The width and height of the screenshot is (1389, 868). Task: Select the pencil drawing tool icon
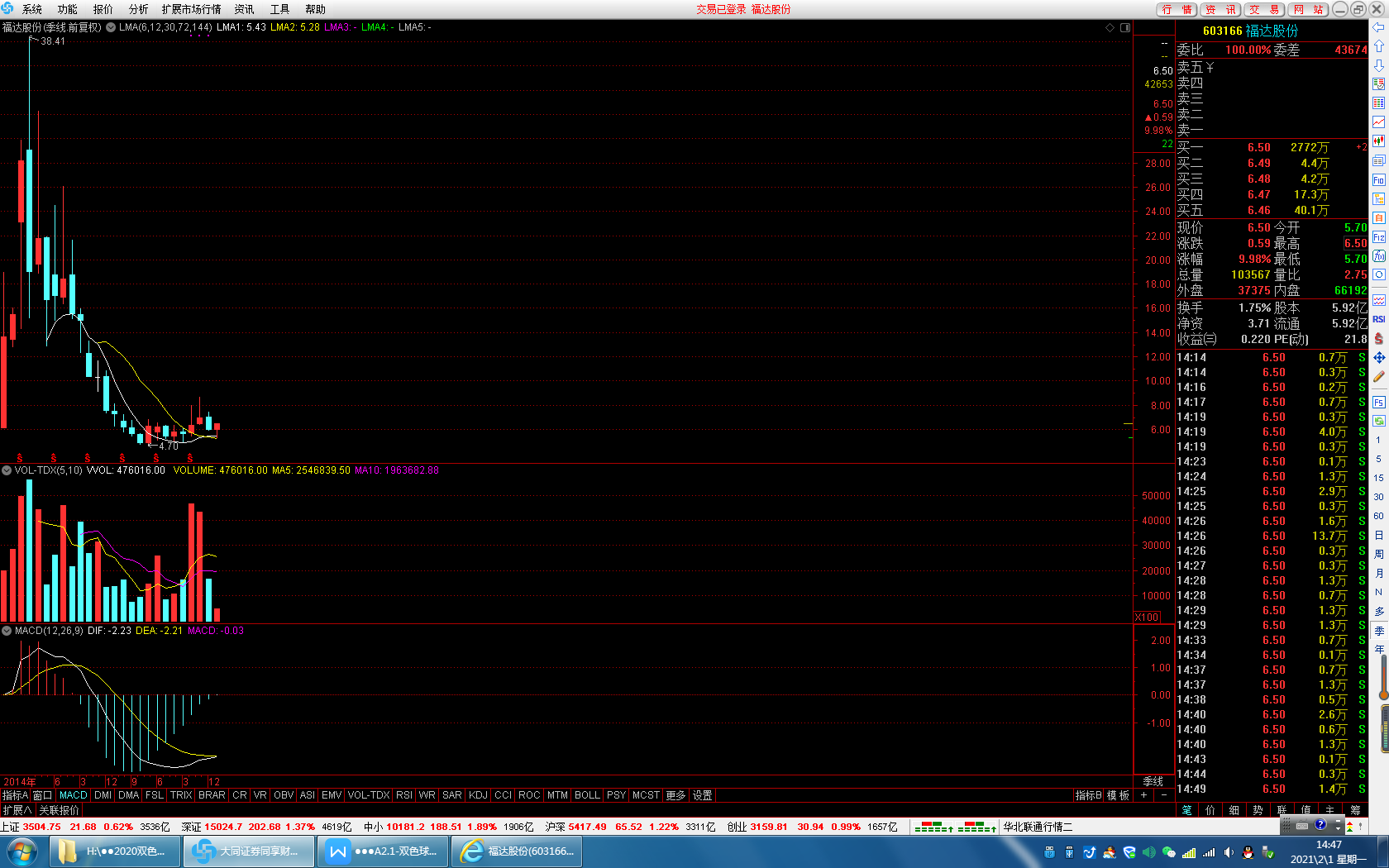1378,377
